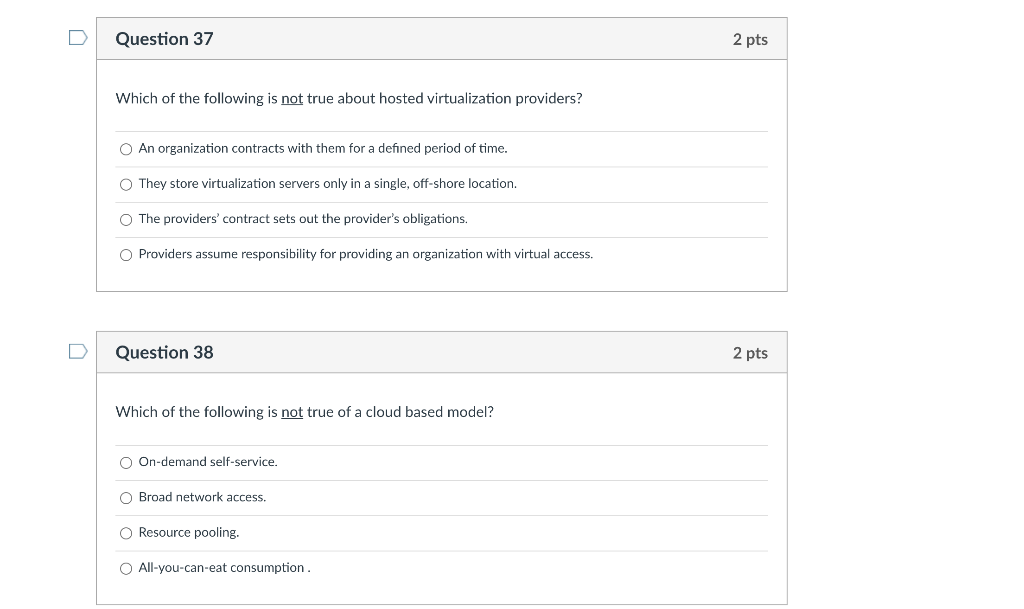Pick 'Providers assume responsibility' radio button

coord(126,255)
